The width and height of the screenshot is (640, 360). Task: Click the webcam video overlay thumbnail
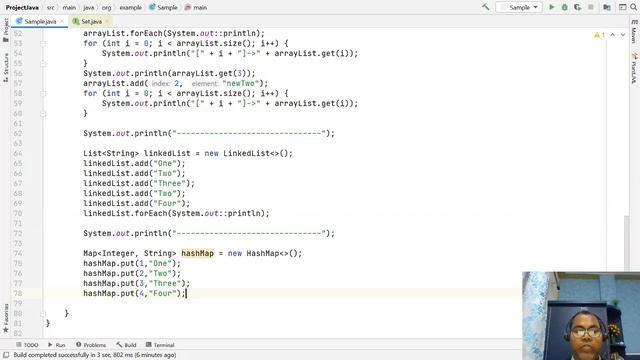581,316
